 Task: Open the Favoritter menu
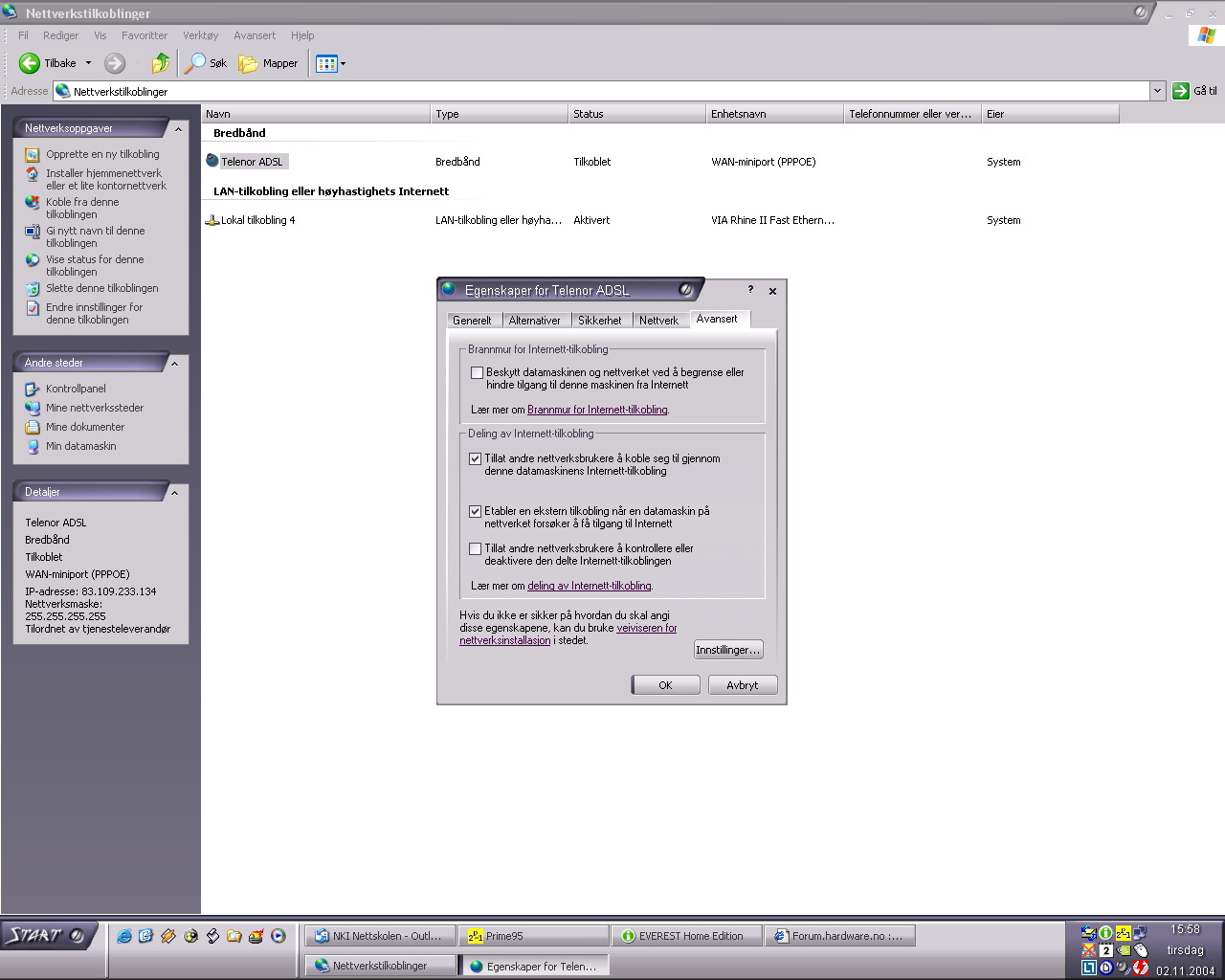(x=145, y=35)
